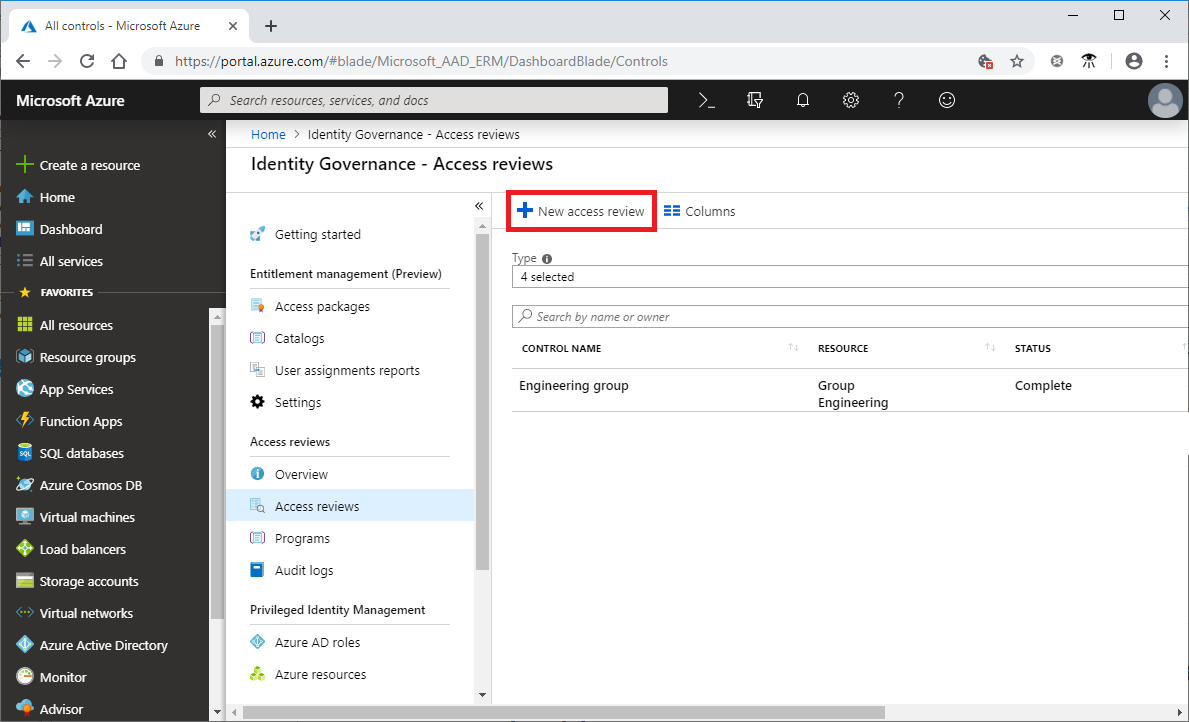The image size is (1189, 722).
Task: Send feedback via the smiley icon
Action: click(946, 100)
